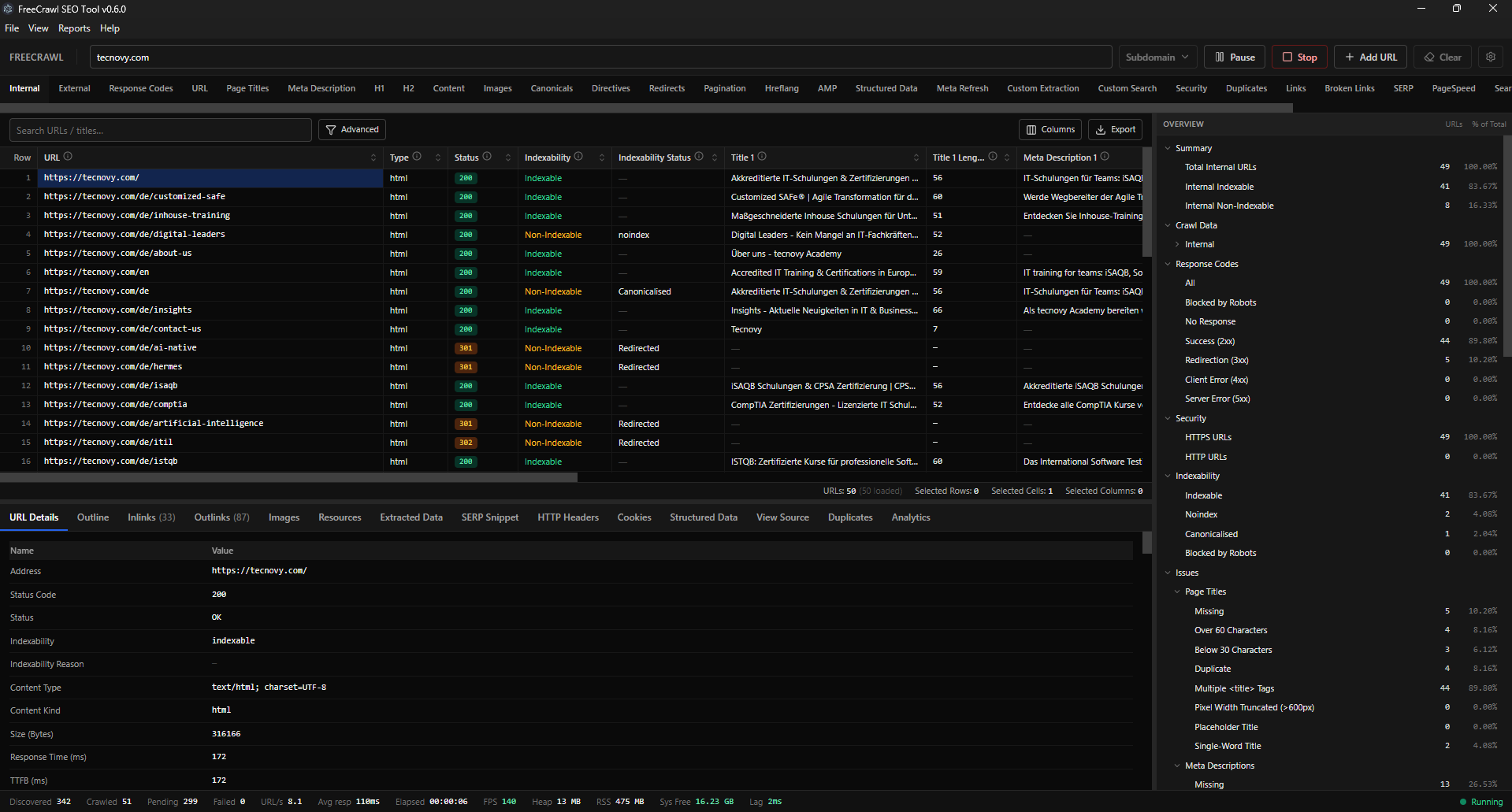Click the info icon beside Indexability column header

click(x=578, y=157)
